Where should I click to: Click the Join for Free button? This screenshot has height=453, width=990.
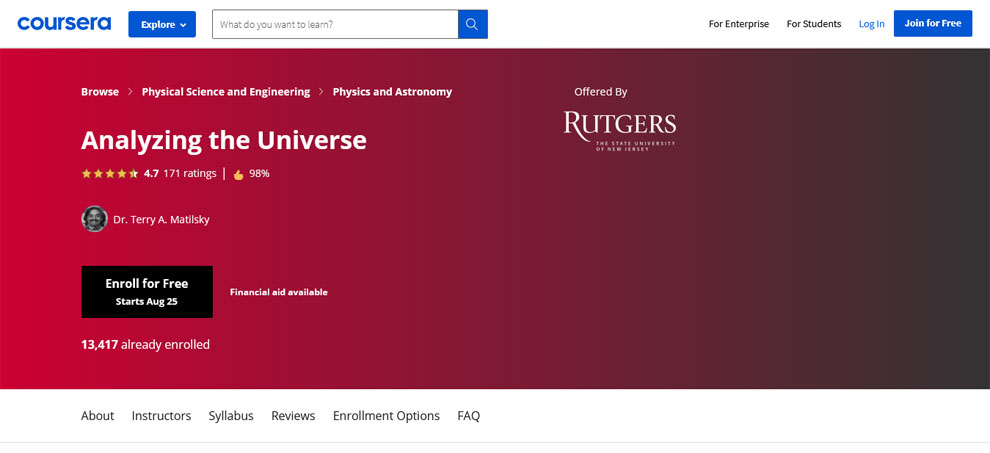pos(933,23)
